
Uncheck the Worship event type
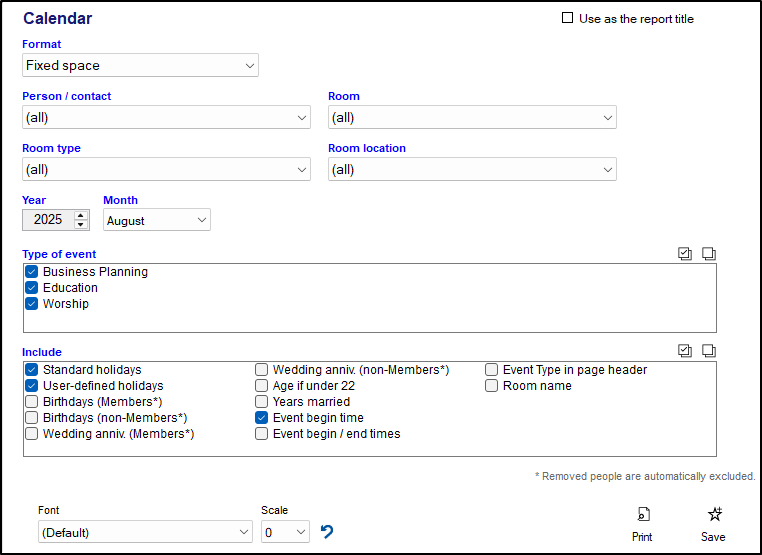[32, 304]
